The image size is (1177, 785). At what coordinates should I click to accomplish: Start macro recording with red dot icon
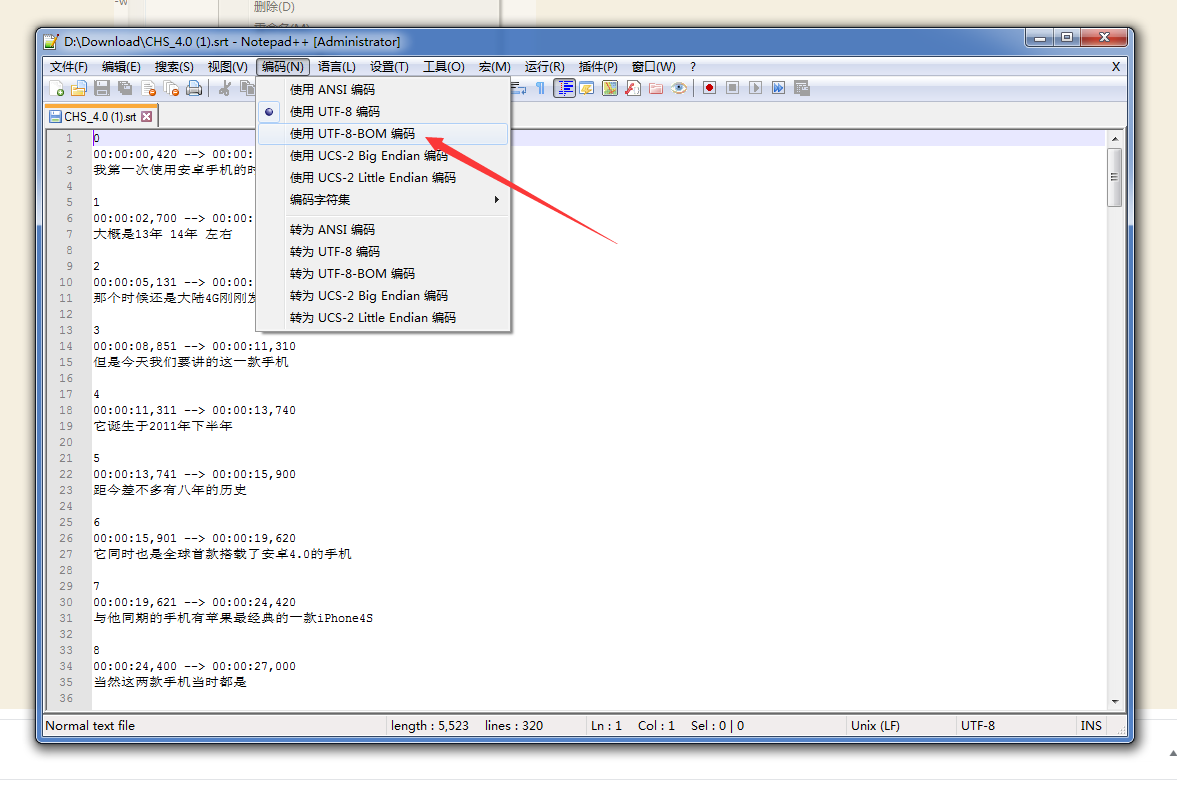coord(709,88)
